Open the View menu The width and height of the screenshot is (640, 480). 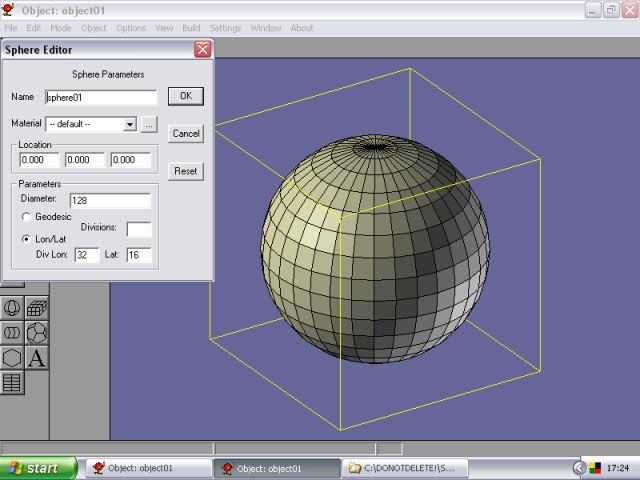point(164,28)
